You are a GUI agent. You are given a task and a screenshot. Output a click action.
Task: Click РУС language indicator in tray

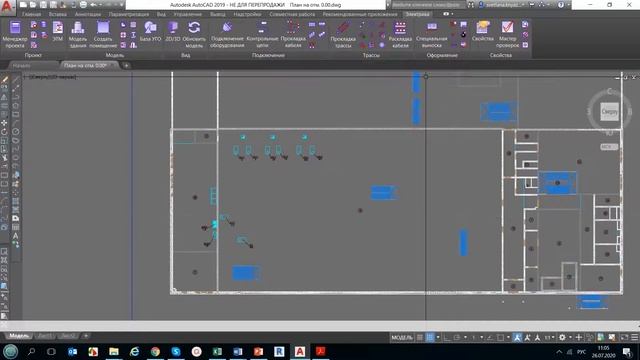(581, 351)
